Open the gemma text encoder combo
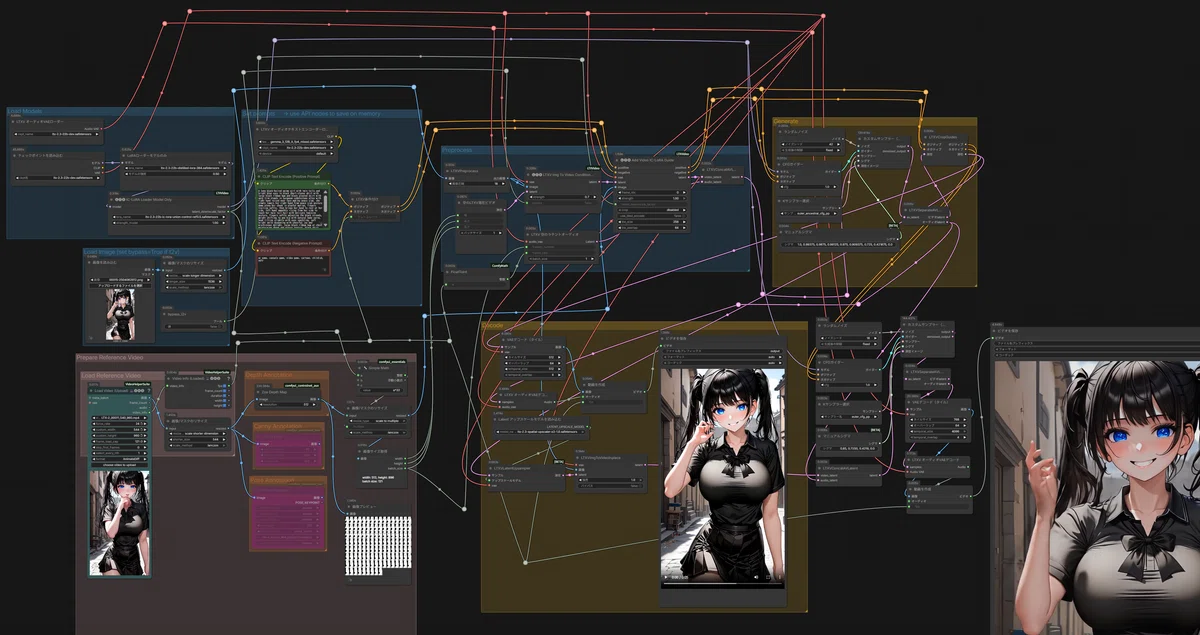Screen dimensions: 1200x635 click(296, 142)
